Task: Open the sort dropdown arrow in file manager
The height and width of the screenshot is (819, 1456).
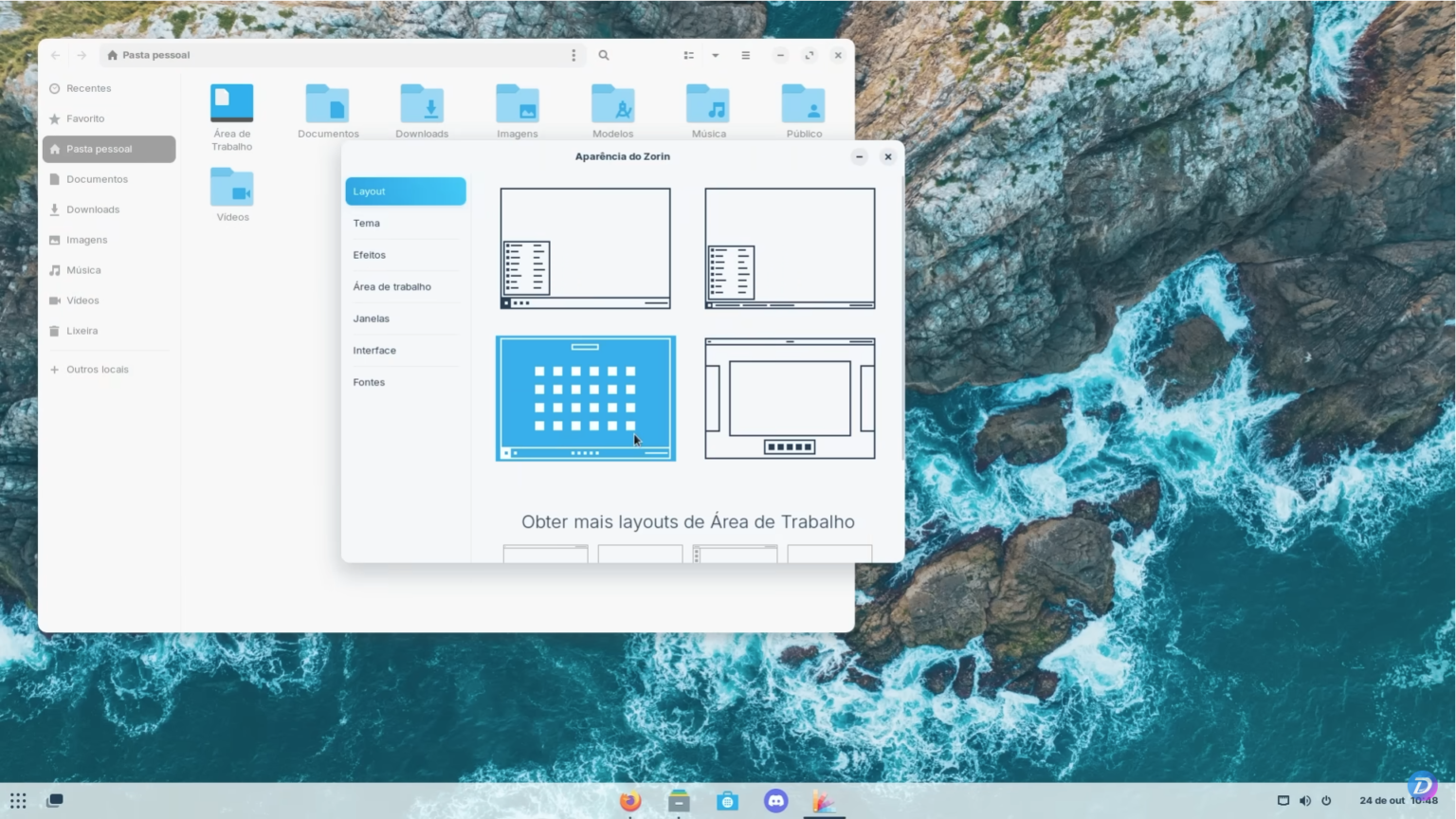Action: click(x=715, y=55)
